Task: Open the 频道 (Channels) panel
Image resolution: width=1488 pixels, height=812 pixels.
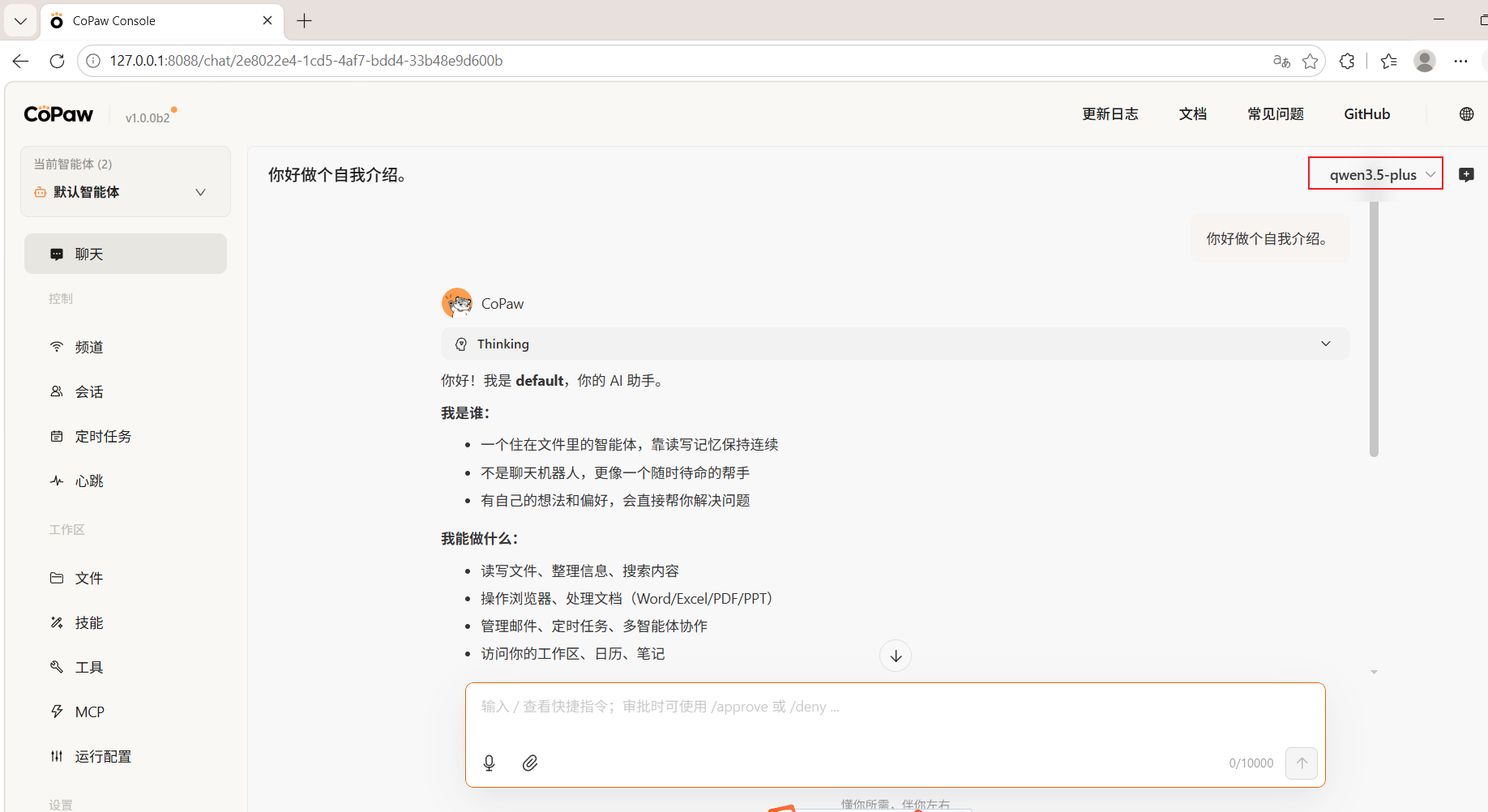Action: tap(89, 347)
